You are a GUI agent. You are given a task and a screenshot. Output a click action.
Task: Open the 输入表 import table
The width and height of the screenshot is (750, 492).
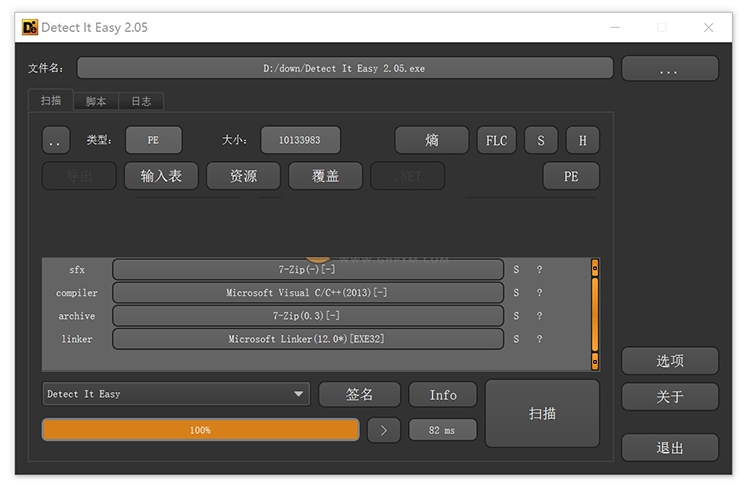tap(161, 176)
